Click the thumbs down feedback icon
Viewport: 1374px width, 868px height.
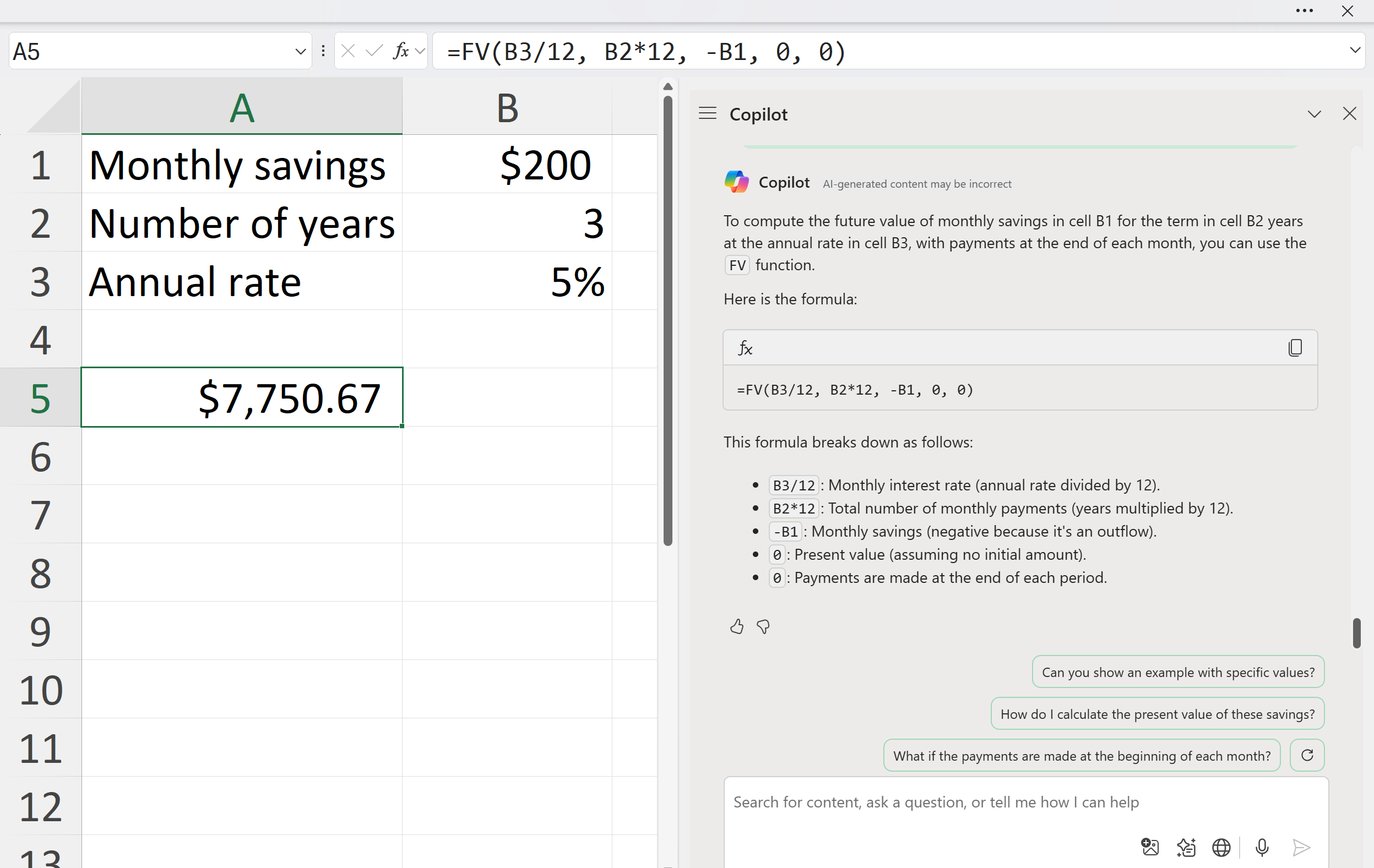point(763,627)
